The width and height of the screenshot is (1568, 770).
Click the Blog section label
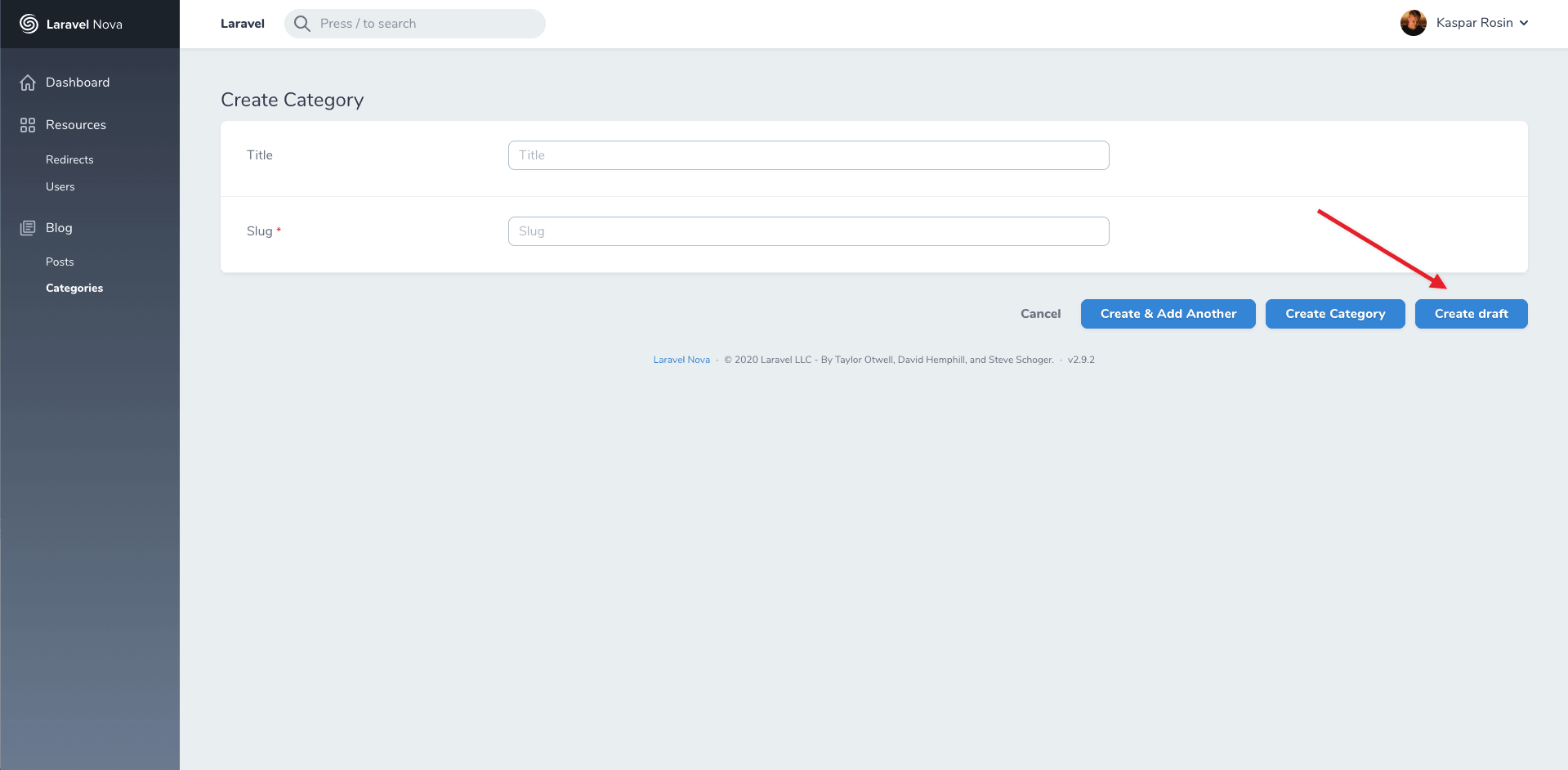point(59,228)
